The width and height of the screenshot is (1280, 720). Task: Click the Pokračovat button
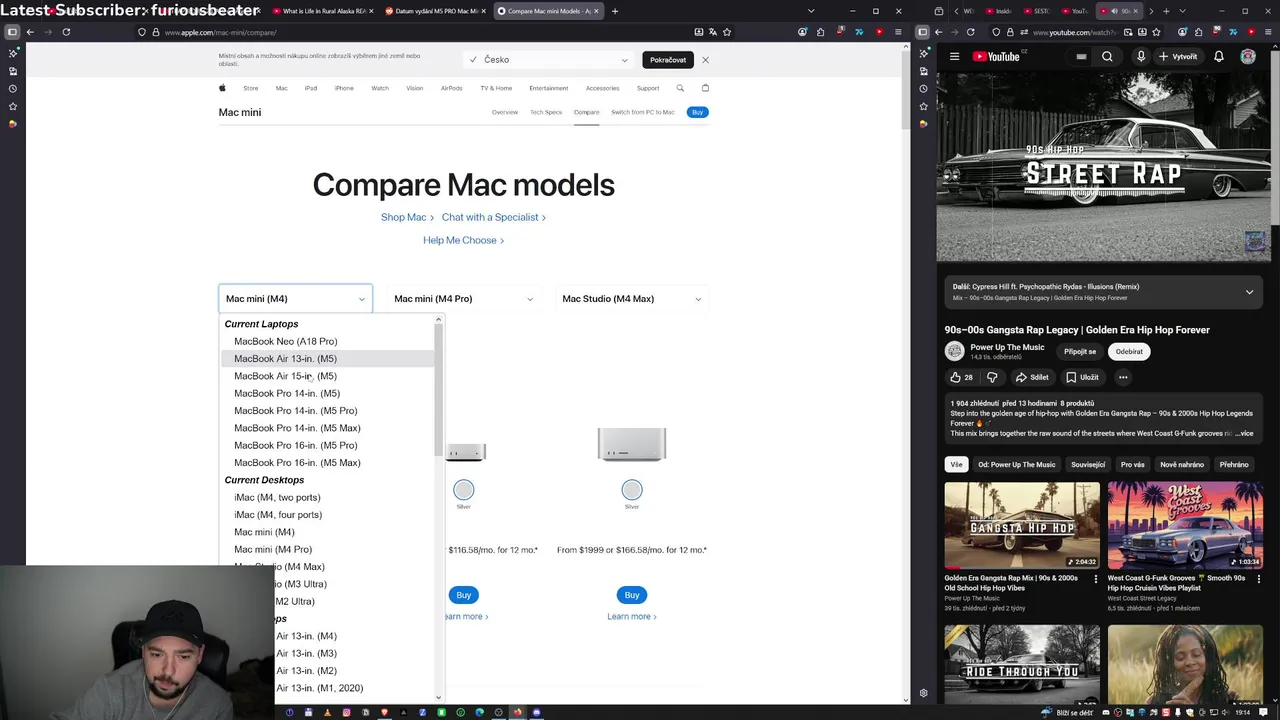668,60
